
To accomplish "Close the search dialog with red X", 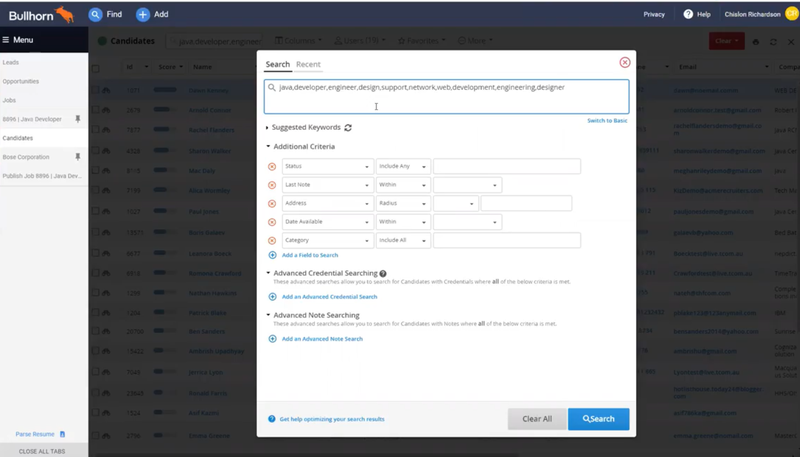I will pos(624,62).
